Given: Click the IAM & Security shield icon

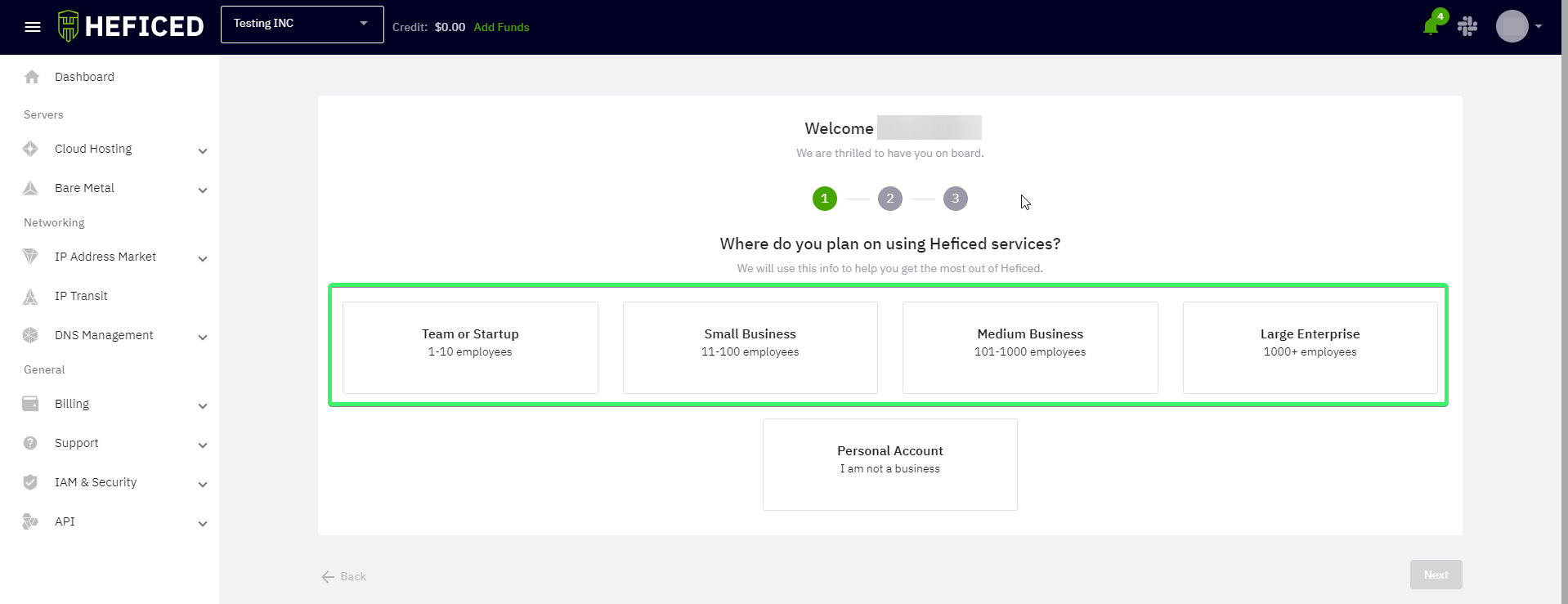Looking at the screenshot, I should 30,482.
